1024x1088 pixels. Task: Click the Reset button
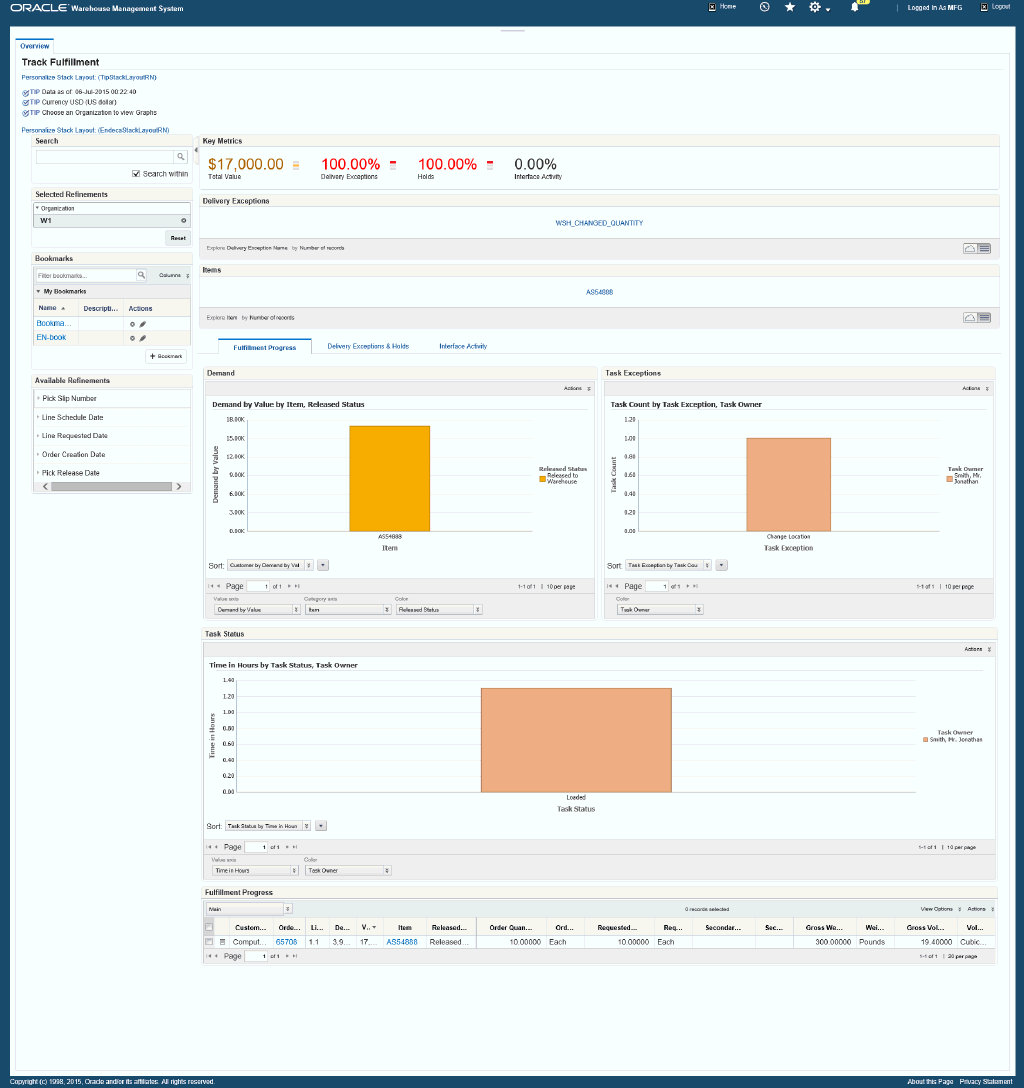178,238
